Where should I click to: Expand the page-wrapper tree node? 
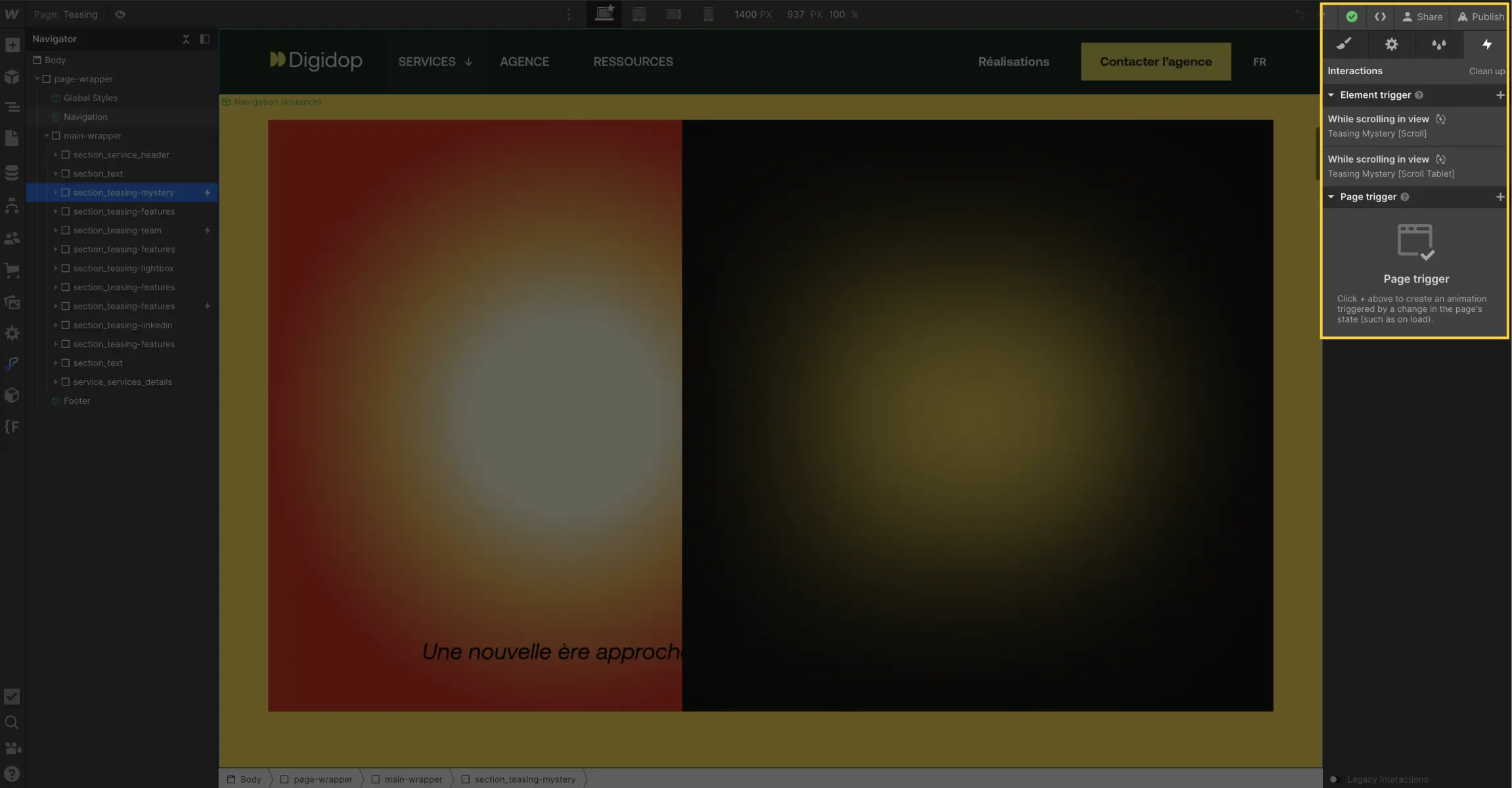(x=38, y=79)
